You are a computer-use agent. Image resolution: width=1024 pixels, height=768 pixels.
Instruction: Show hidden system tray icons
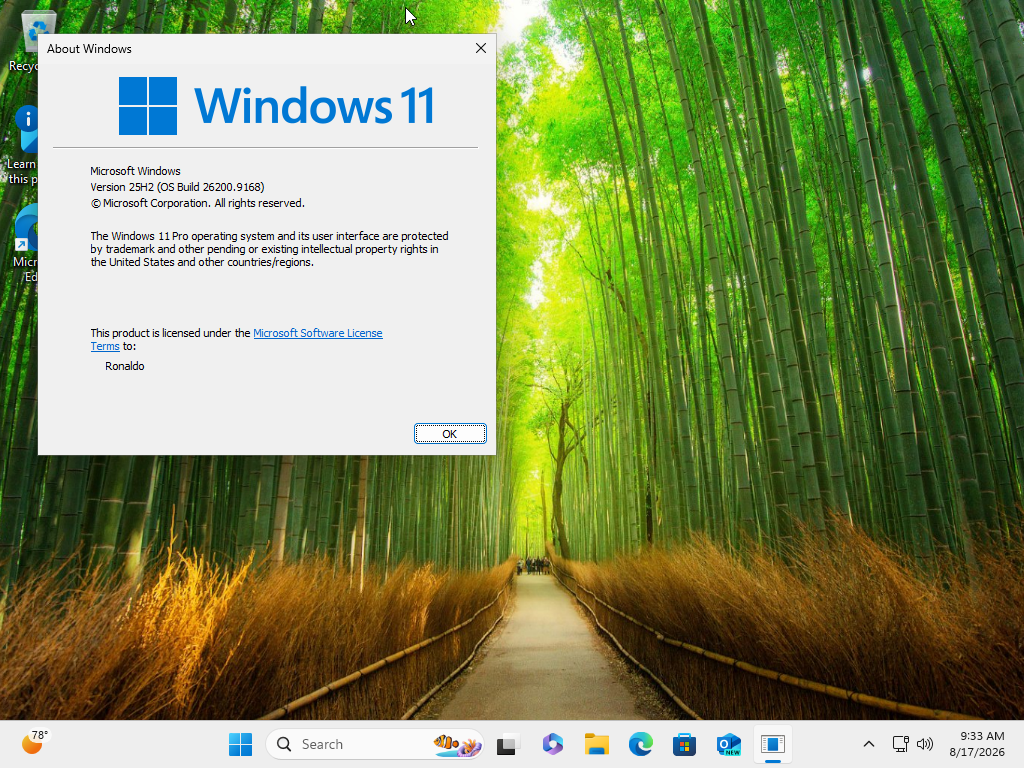click(869, 744)
